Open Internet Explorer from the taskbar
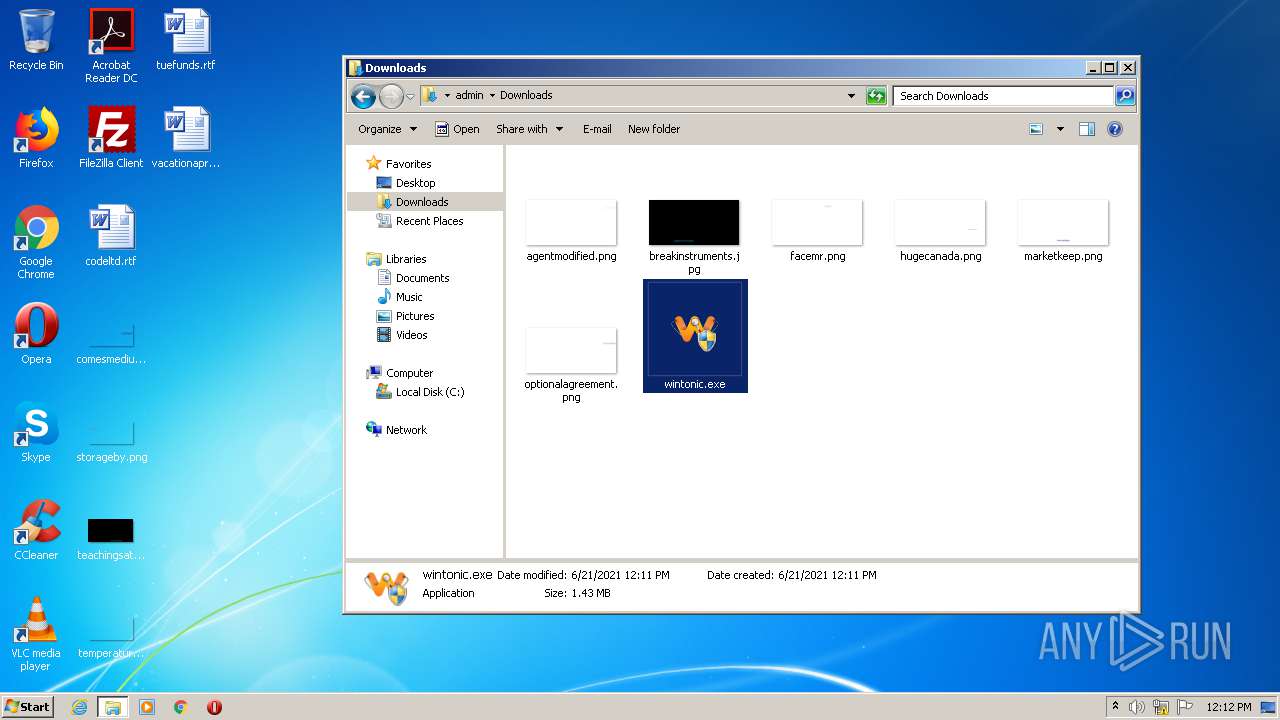 tap(79, 707)
